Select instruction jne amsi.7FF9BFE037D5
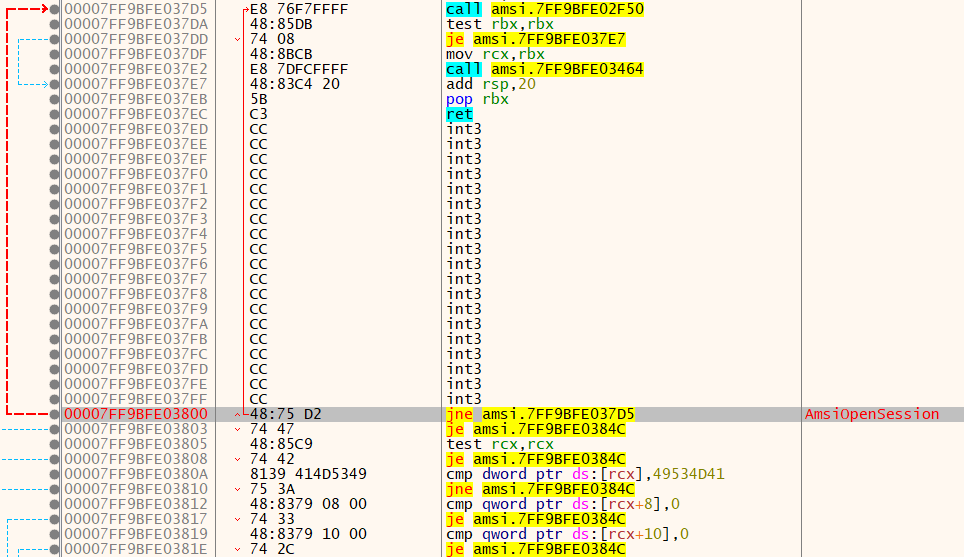Viewport: 964px width, 557px height. [540, 414]
